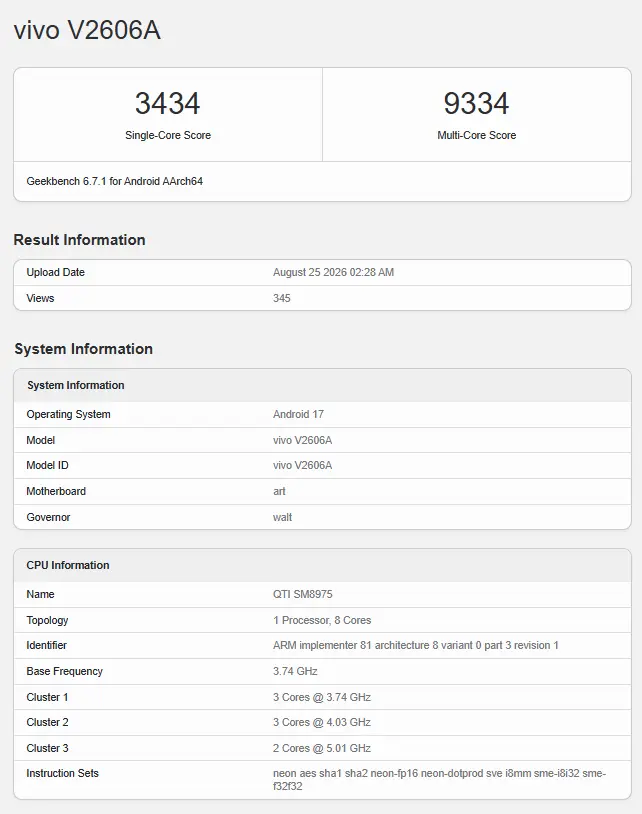Select the 3 Cores @ 4.03 GHz value
This screenshot has width=642, height=814.
322,722
